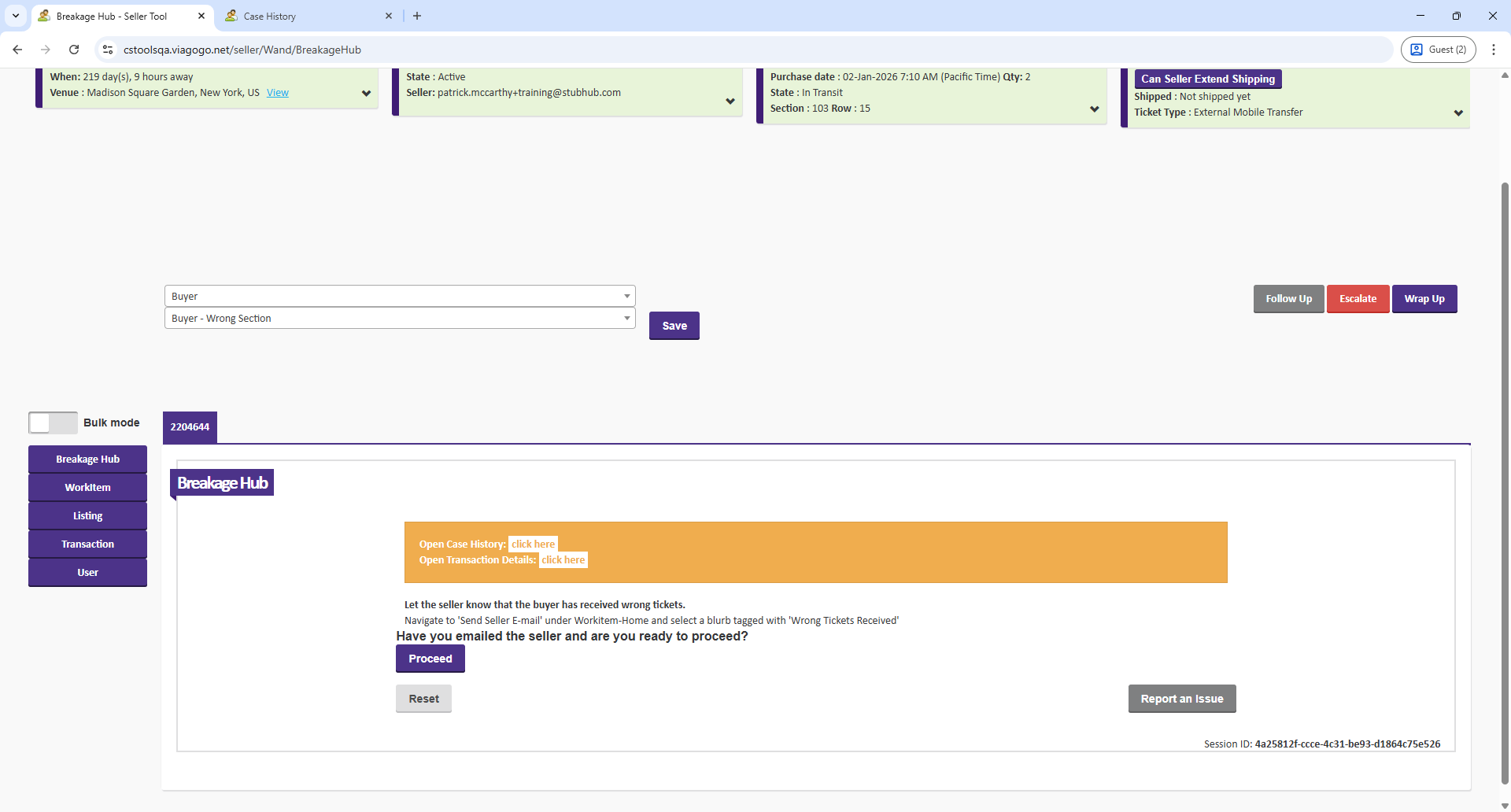Open Case History click here link

pos(533,544)
